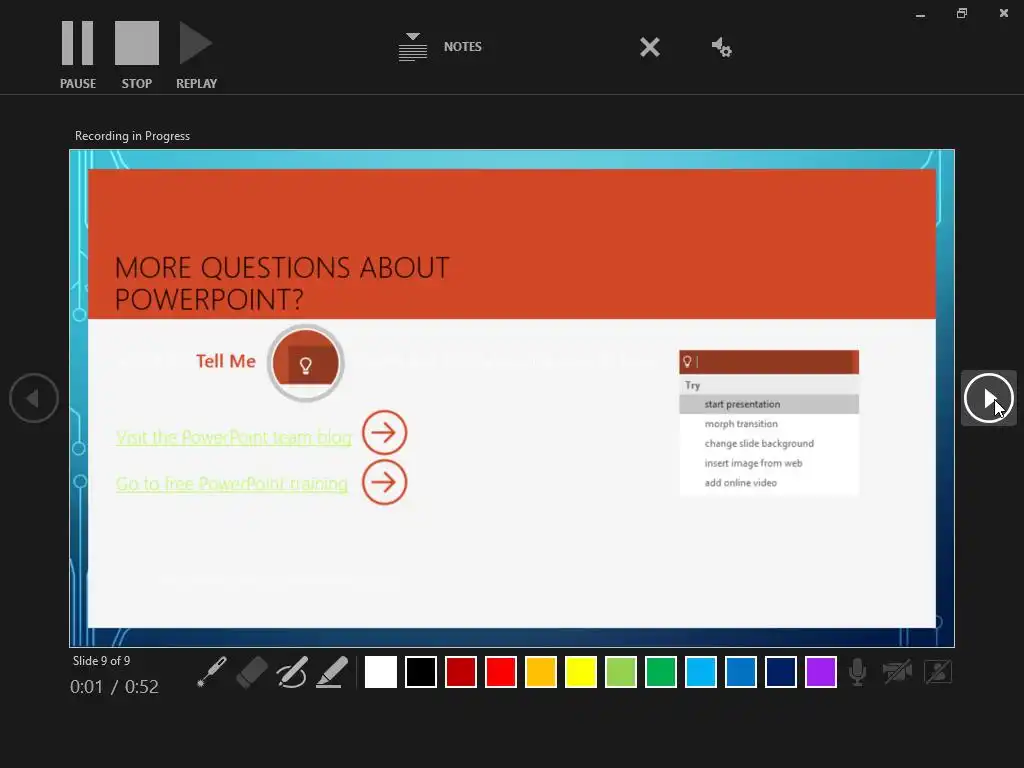The image size is (1024, 768).
Task: Click the 'Slide 9 of 9' indicator
Action: 101,661
